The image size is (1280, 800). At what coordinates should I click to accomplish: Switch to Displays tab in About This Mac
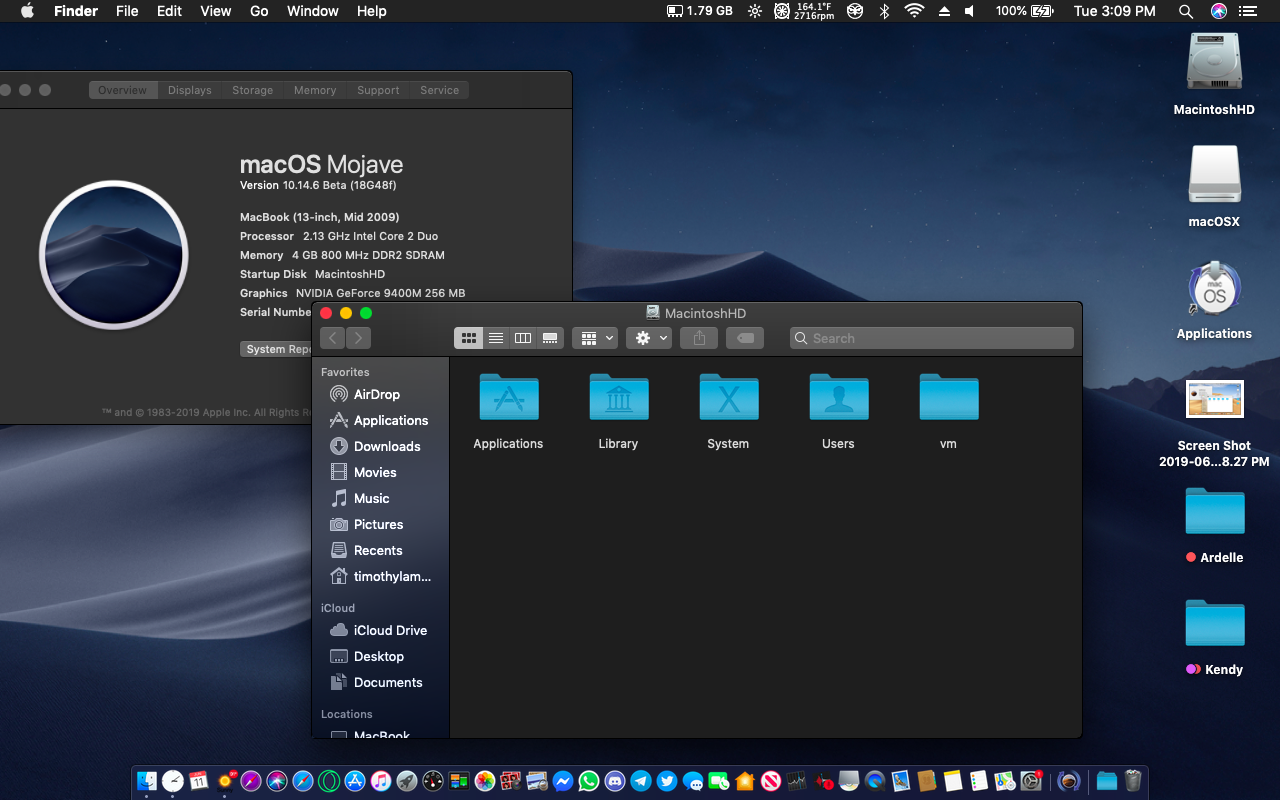[x=190, y=90]
